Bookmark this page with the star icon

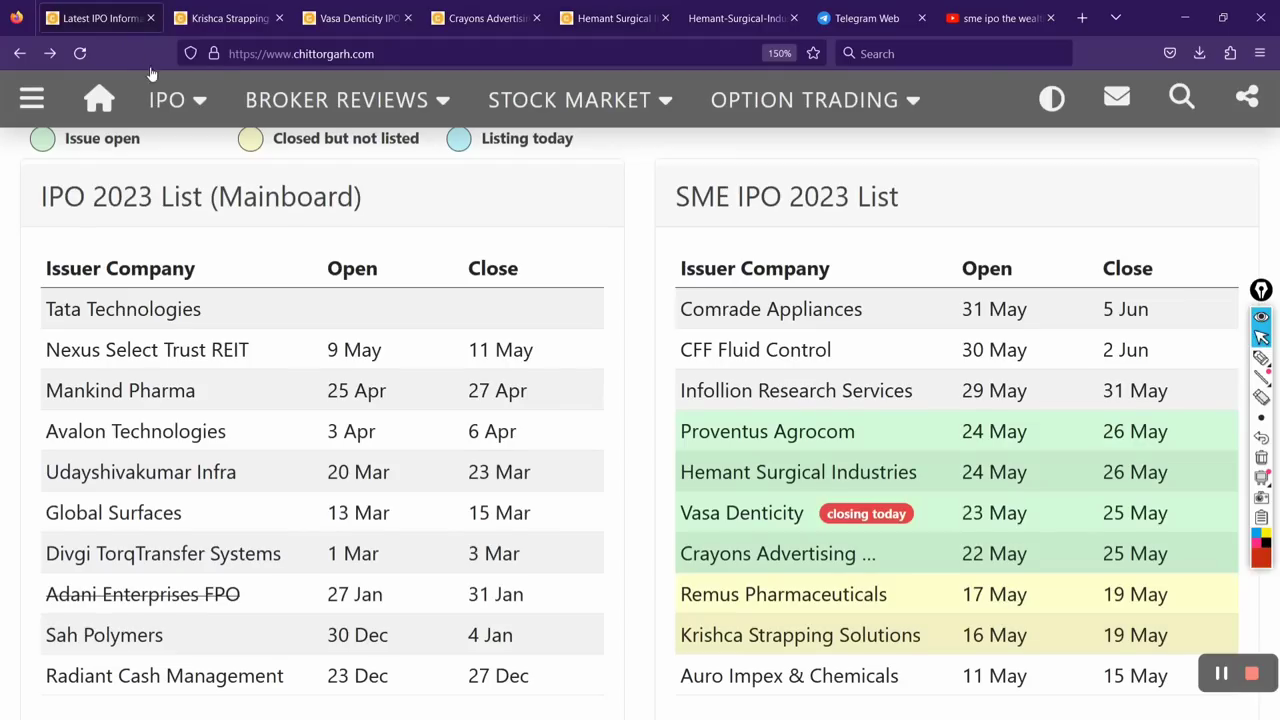[x=813, y=53]
